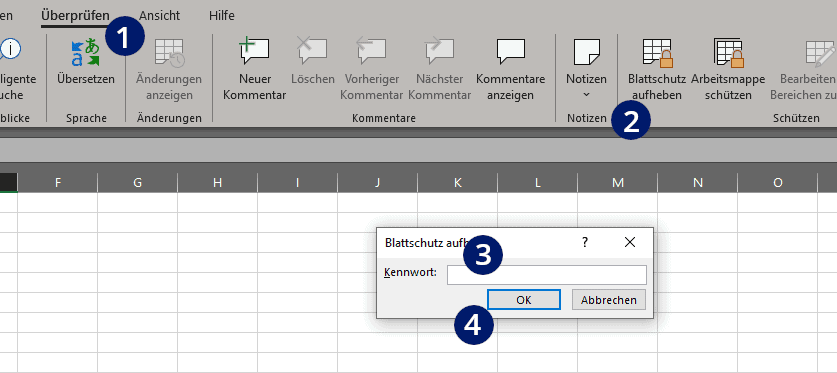Select column F header
The width and height of the screenshot is (837, 373).
58,182
